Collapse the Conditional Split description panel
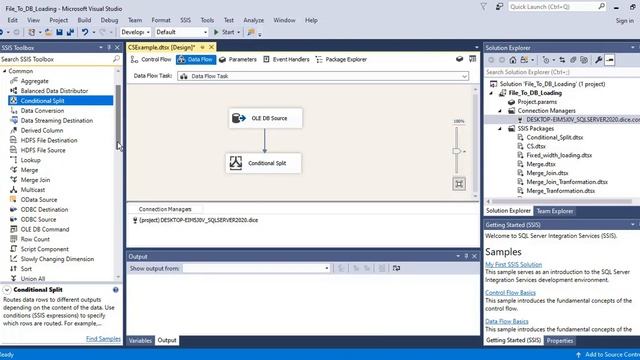Image resolution: width=640 pixels, height=360 pixels. tap(7, 290)
